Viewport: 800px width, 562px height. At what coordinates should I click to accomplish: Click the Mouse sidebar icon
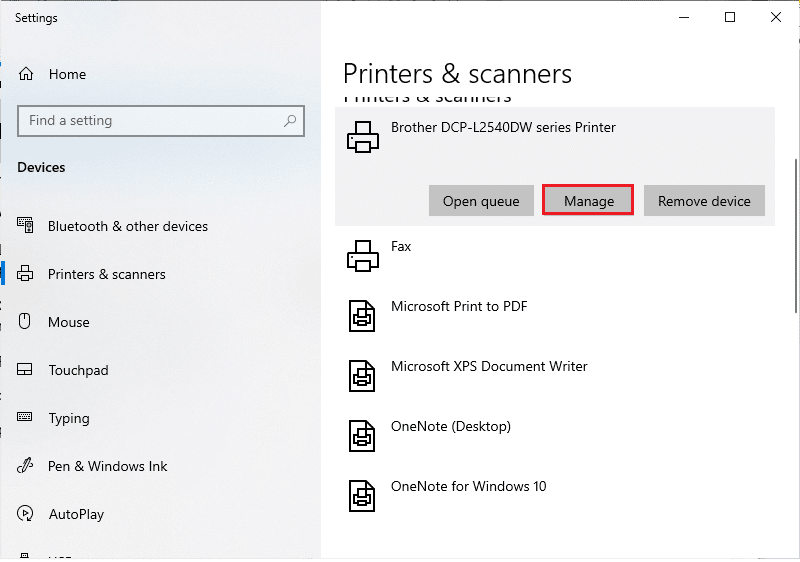24,321
